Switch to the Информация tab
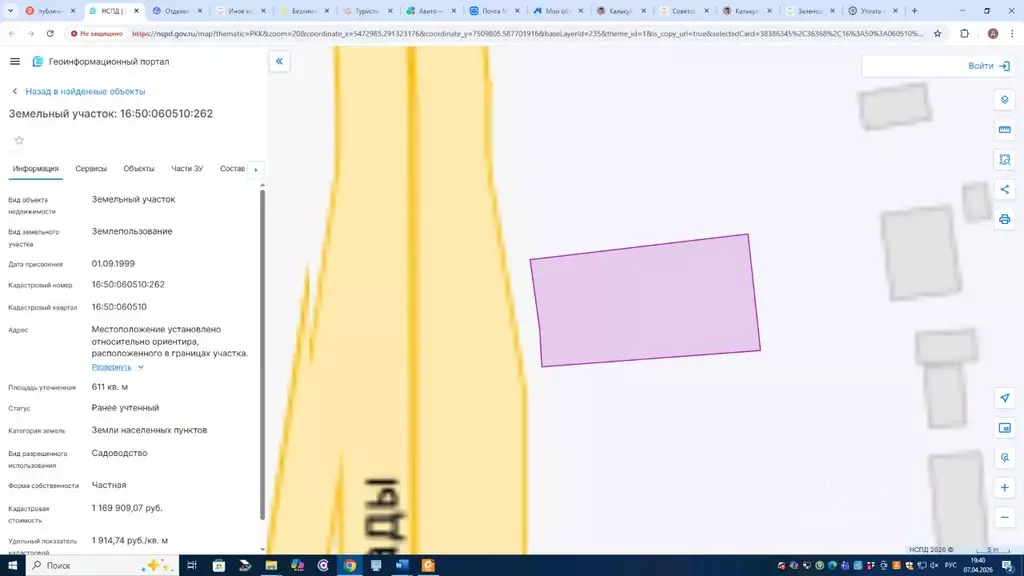 click(36, 168)
